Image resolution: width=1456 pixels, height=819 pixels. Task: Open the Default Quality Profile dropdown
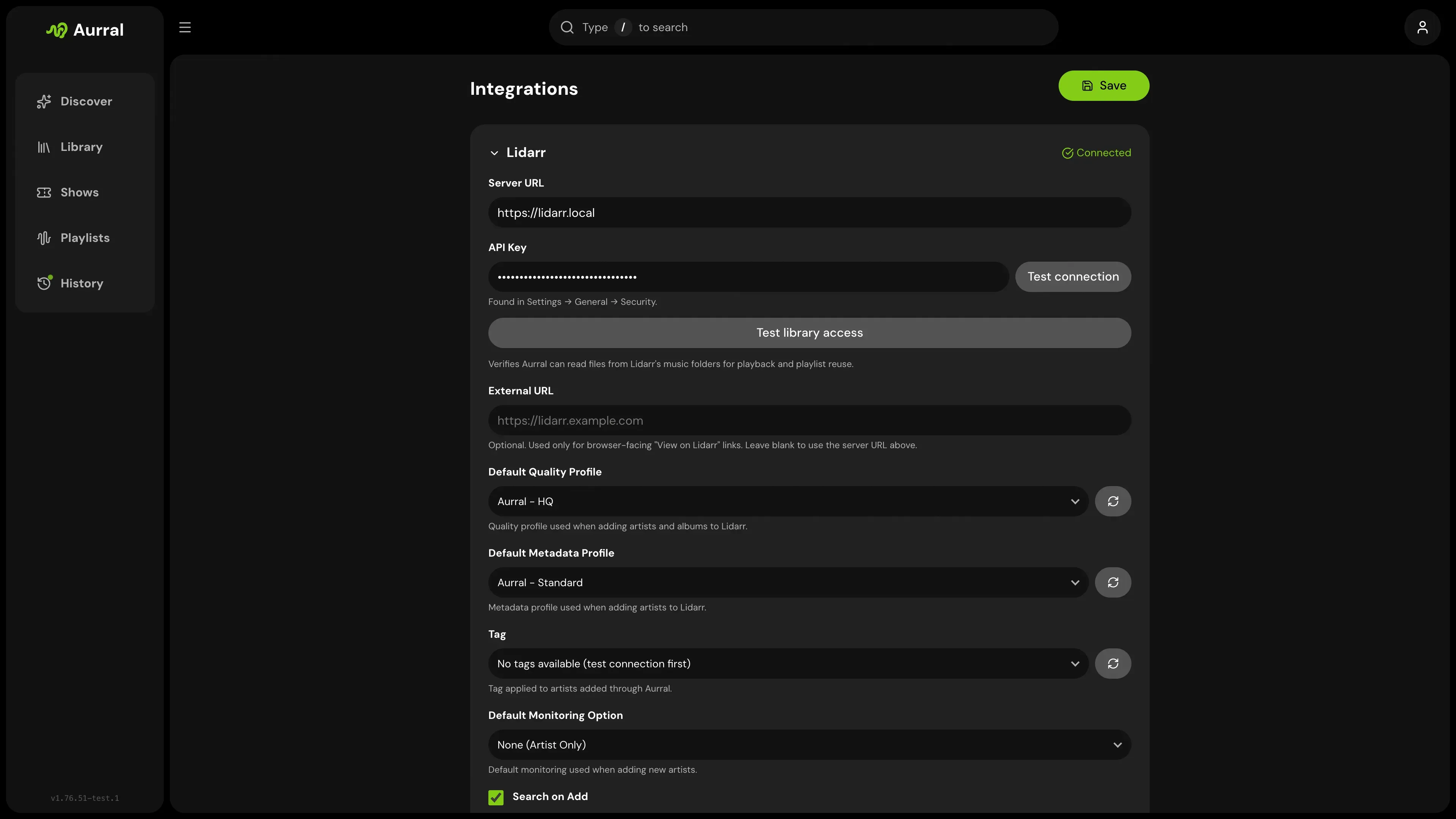point(788,501)
